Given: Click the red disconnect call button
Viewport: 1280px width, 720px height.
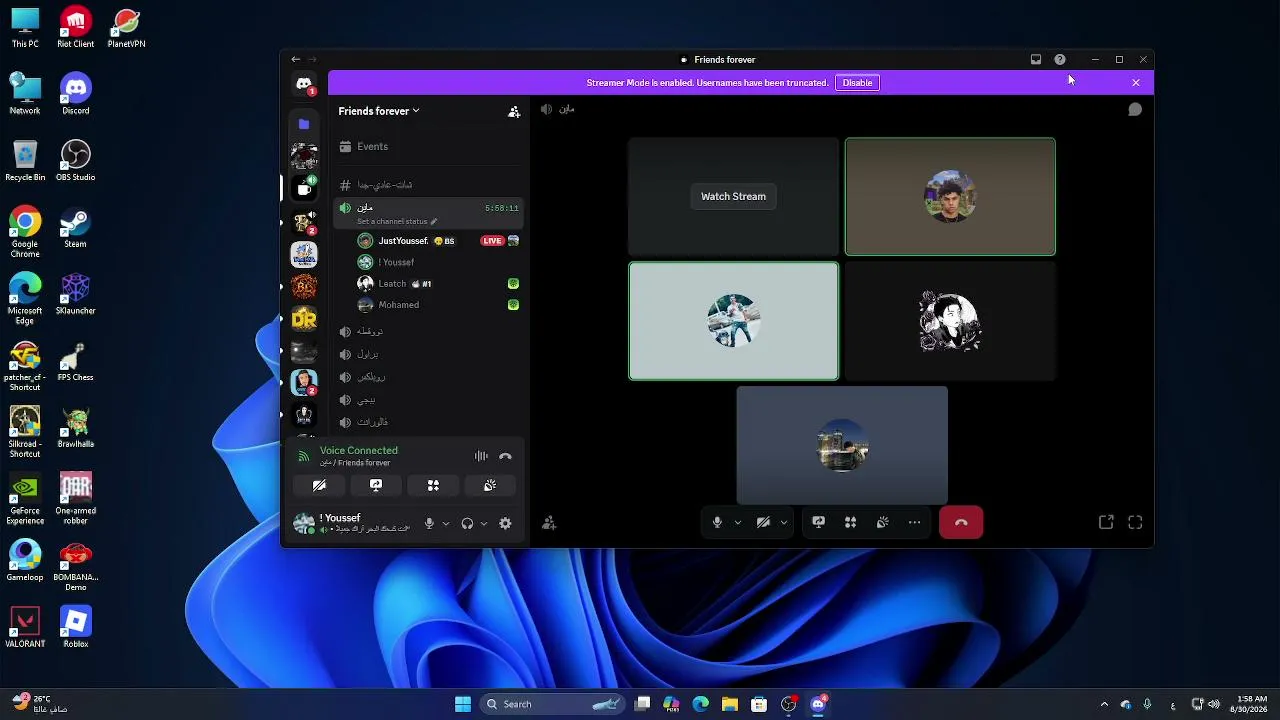Looking at the screenshot, I should tap(961, 522).
